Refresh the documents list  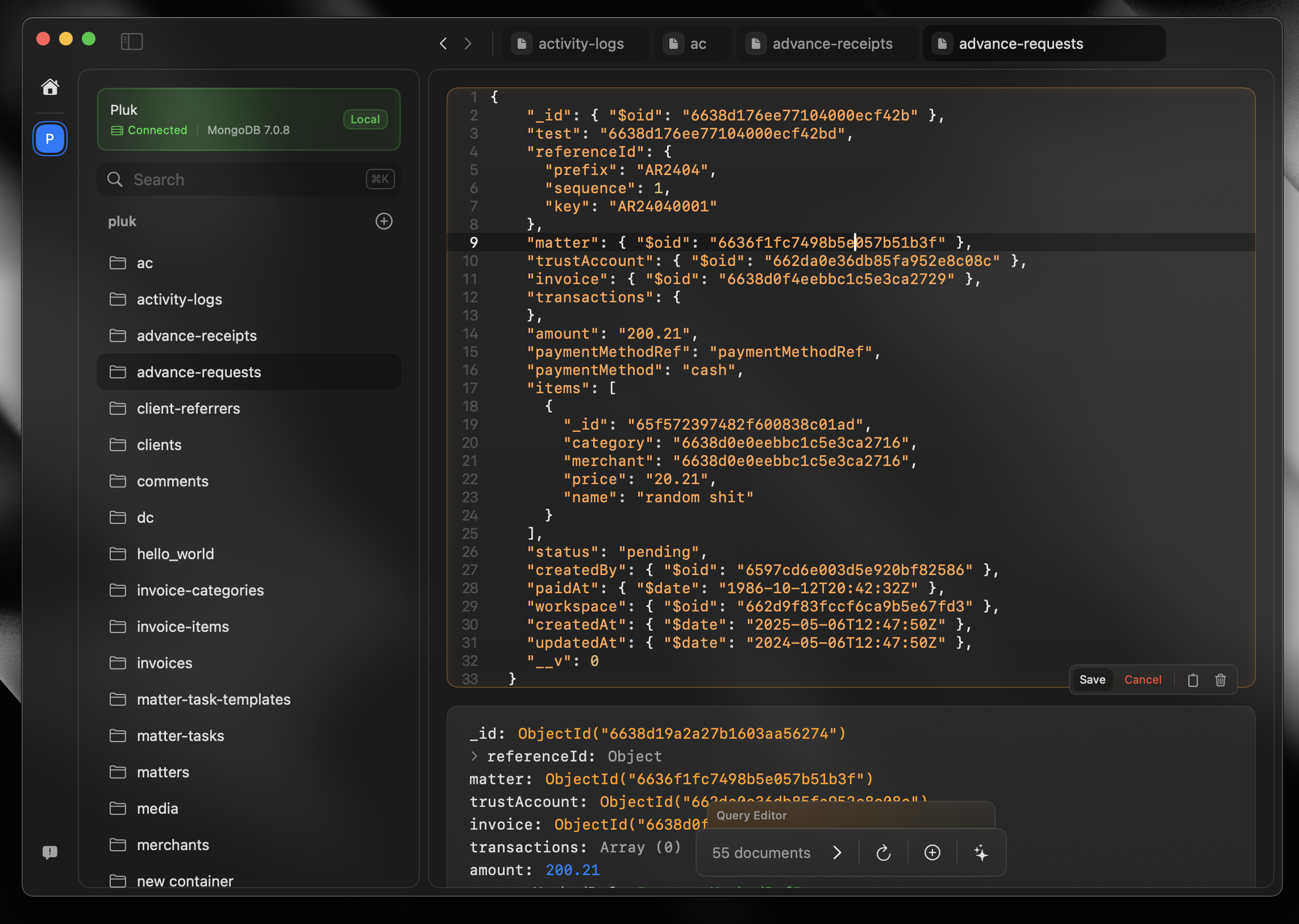coord(883,852)
